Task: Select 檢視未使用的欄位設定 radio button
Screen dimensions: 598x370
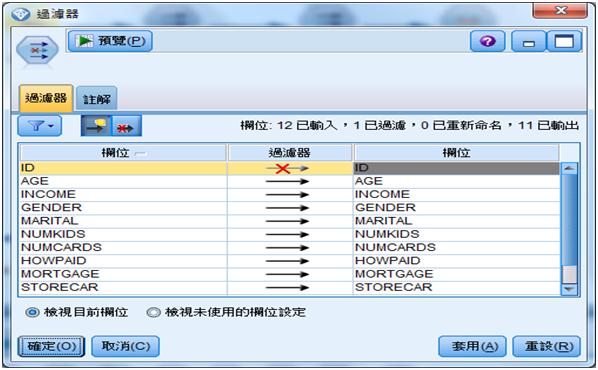Action: [154, 313]
